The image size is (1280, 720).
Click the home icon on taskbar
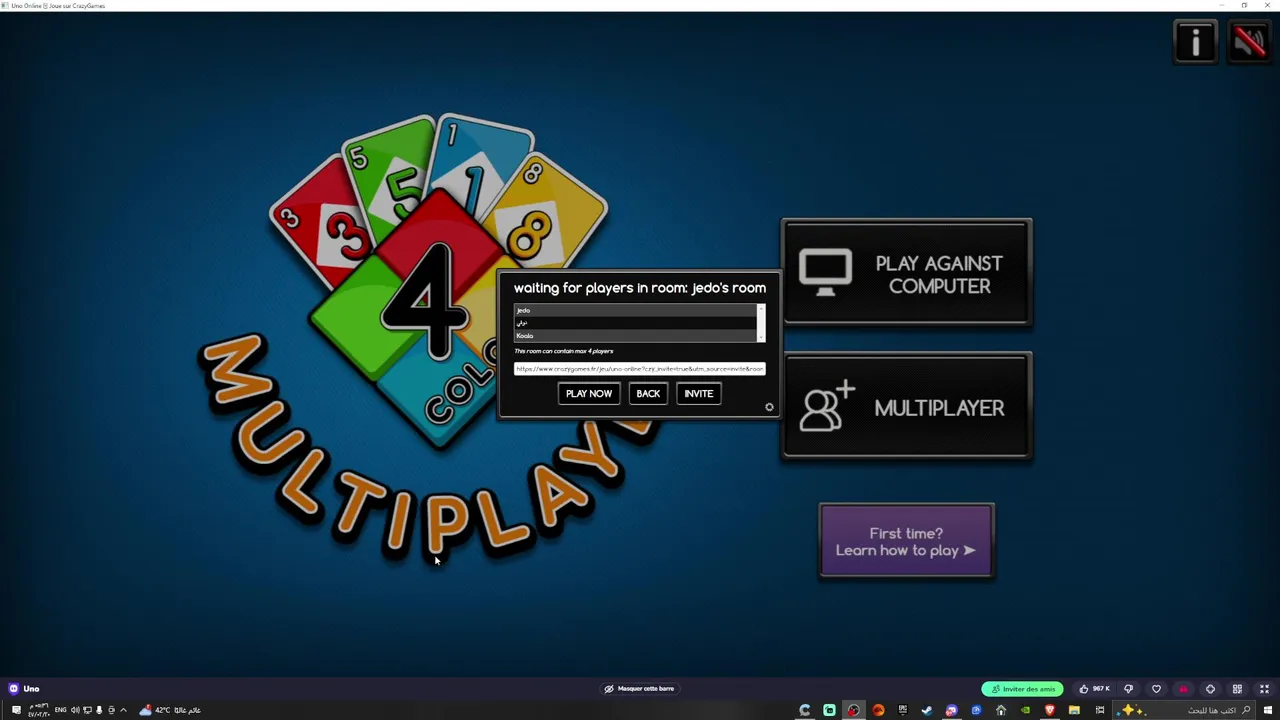click(1000, 710)
